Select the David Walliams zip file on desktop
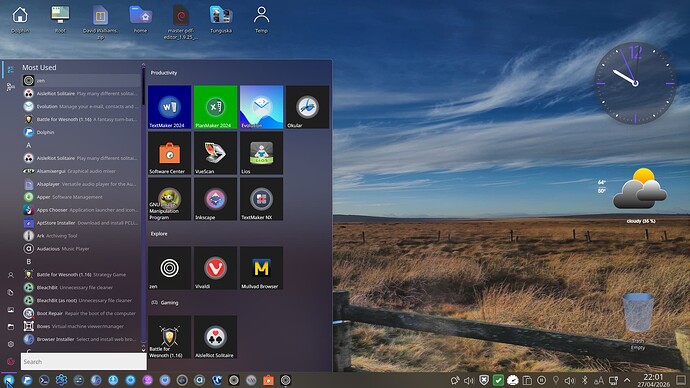The image size is (690, 388). pyautogui.click(x=100, y=22)
